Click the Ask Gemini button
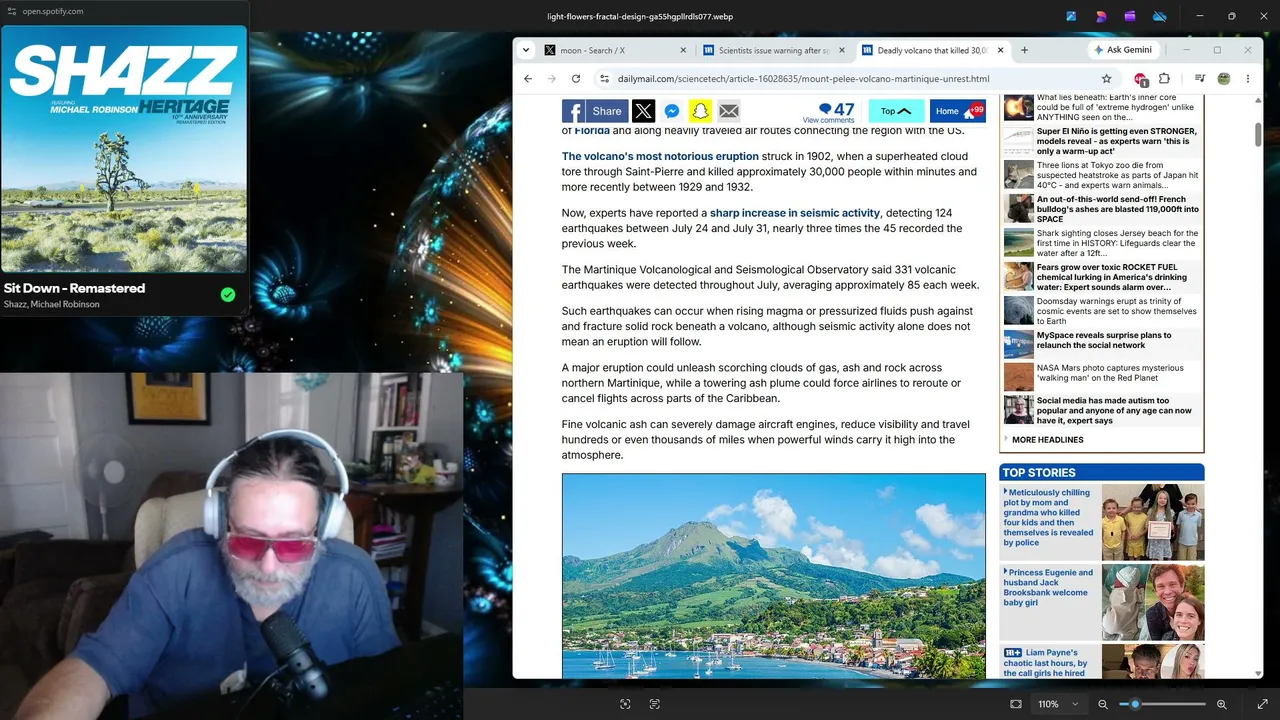The width and height of the screenshot is (1280, 720). pyautogui.click(x=1123, y=50)
